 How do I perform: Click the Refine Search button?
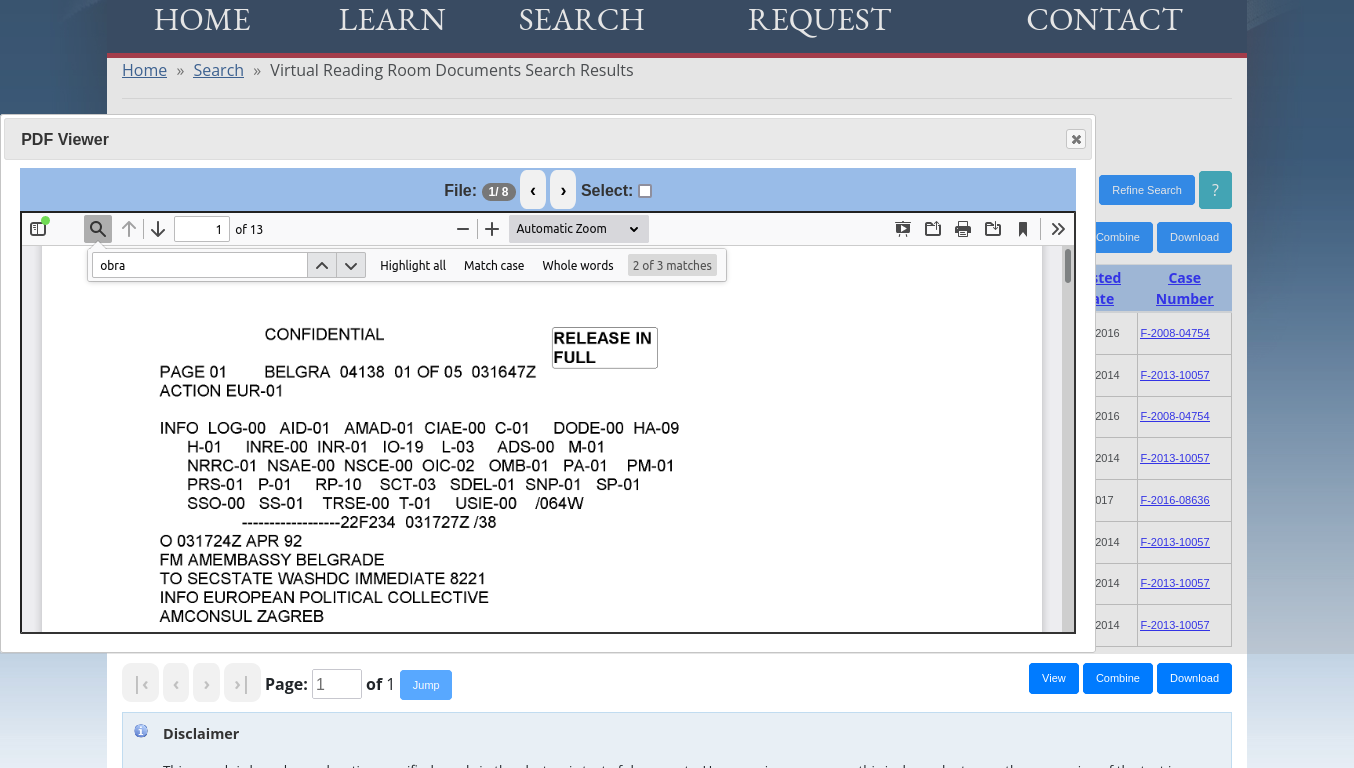(x=1147, y=190)
